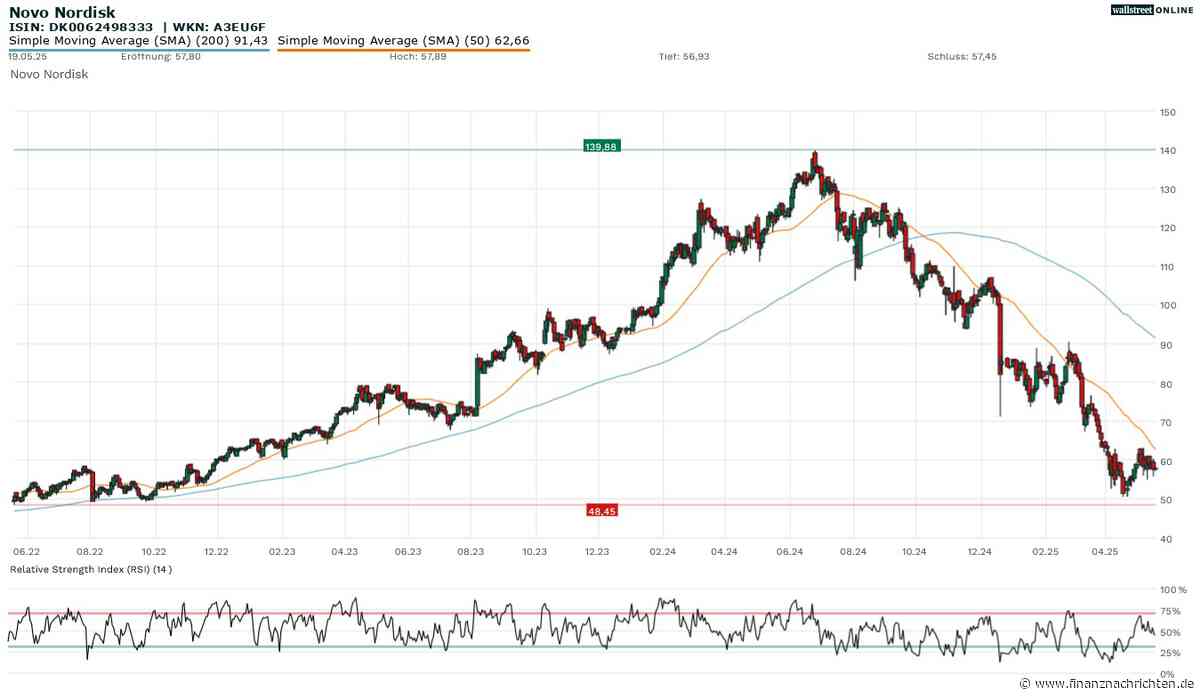1200x698 pixels.
Task: Click the 60 price axis label
Action: click(1166, 462)
